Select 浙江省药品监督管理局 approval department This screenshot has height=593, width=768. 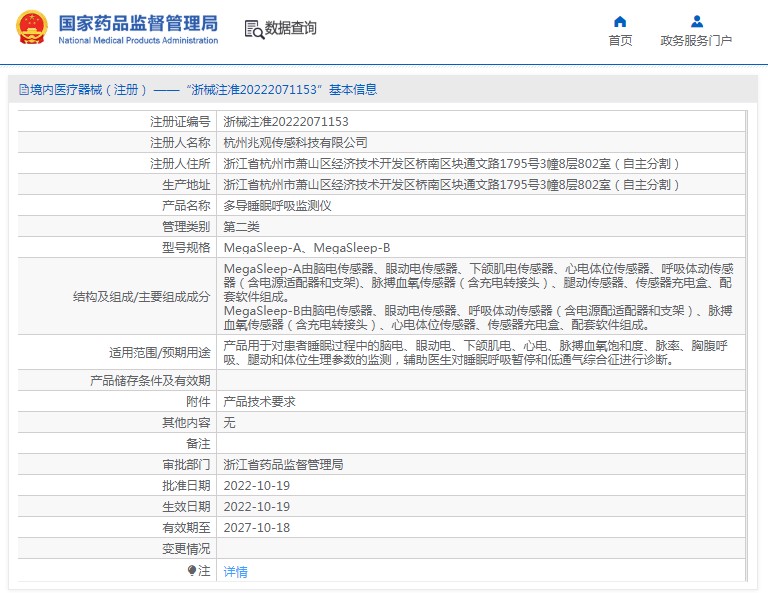[283, 465]
